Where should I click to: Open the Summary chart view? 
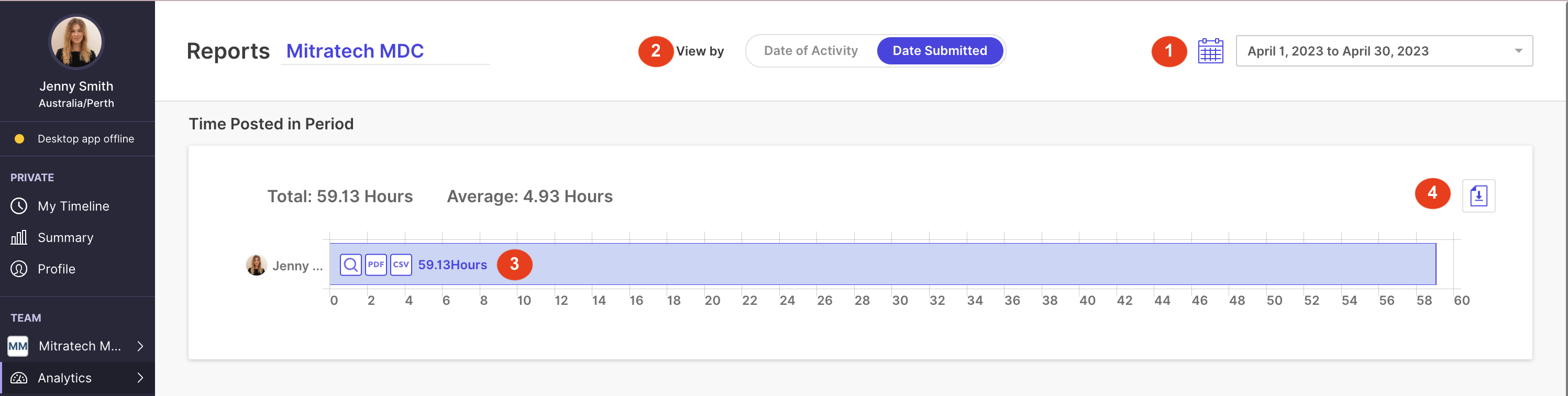pos(65,238)
